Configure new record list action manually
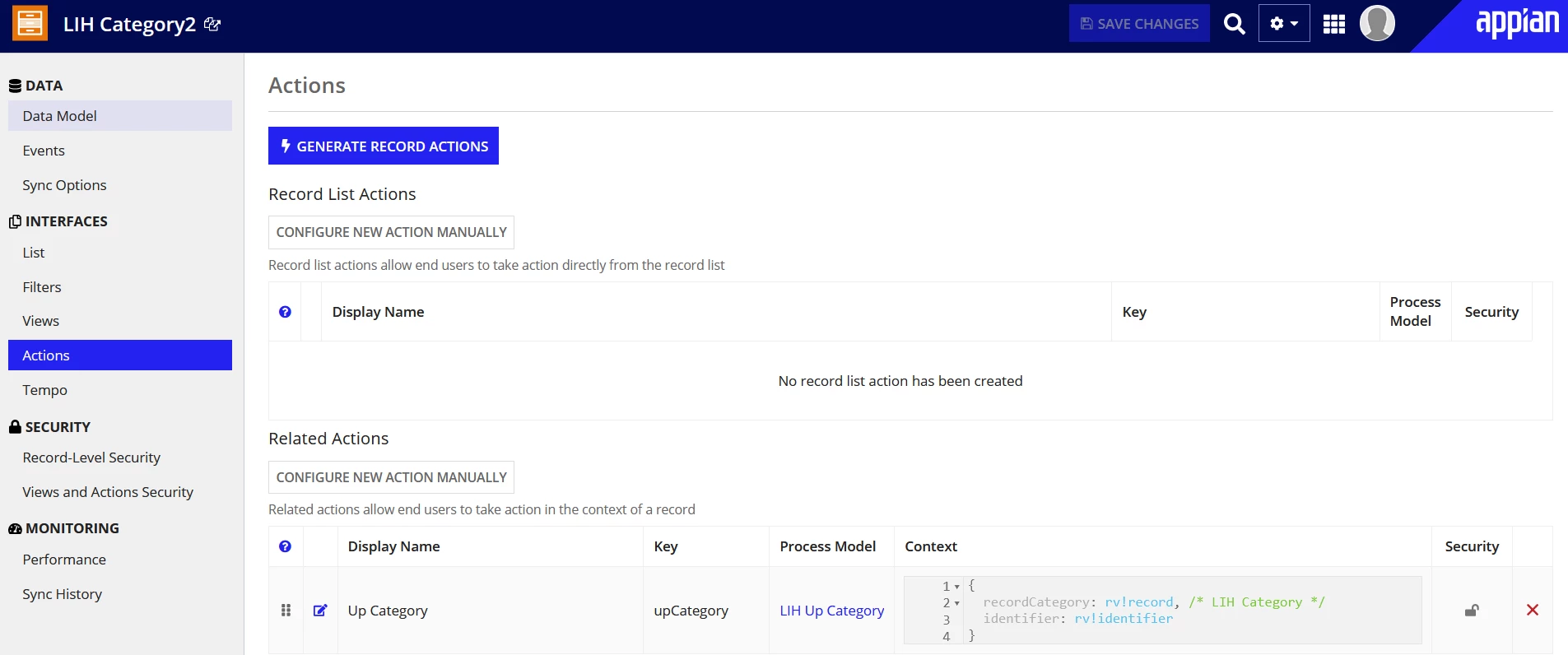1568x655 pixels. point(391,232)
